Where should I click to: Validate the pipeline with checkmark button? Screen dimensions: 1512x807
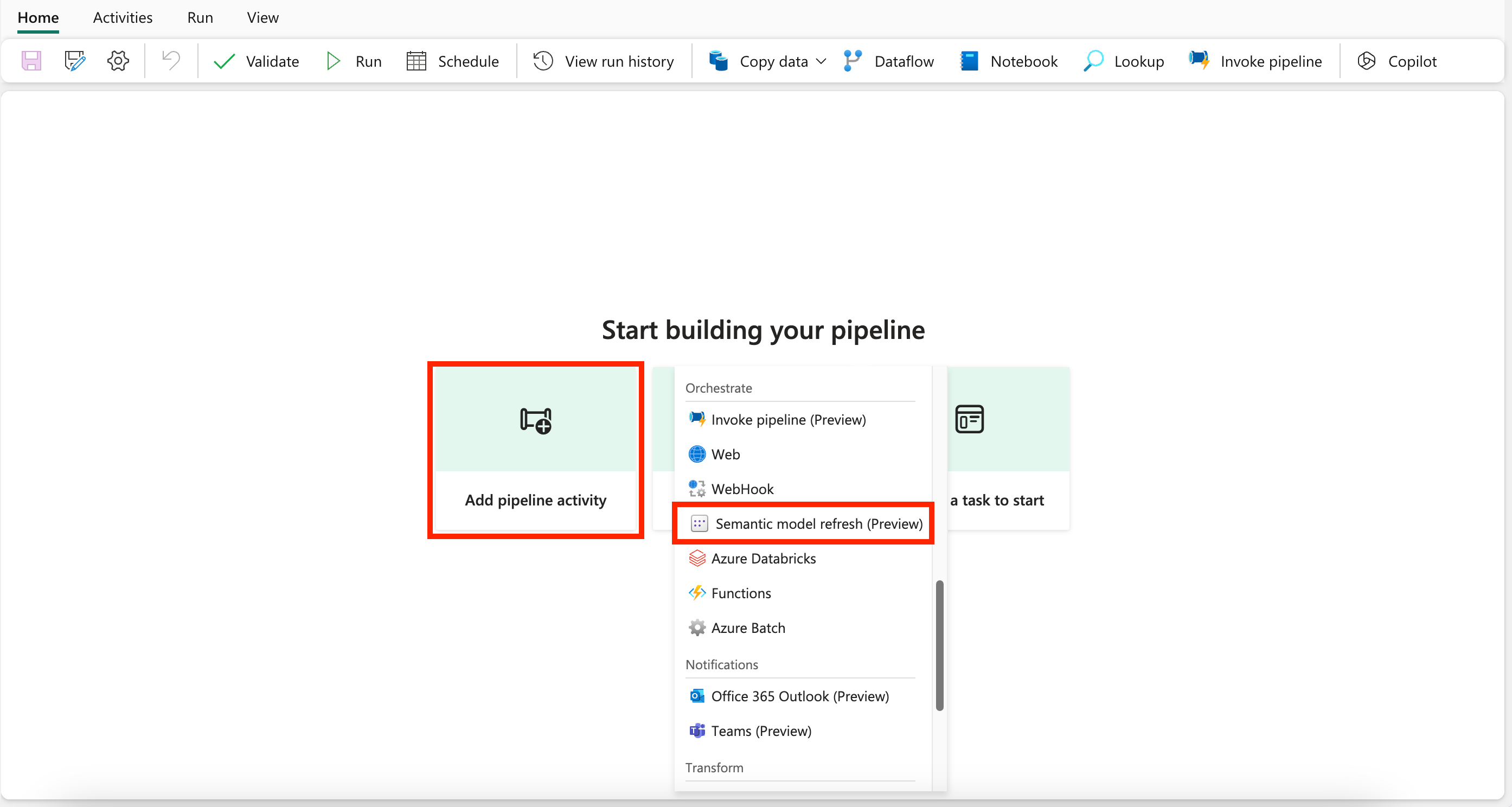(257, 61)
